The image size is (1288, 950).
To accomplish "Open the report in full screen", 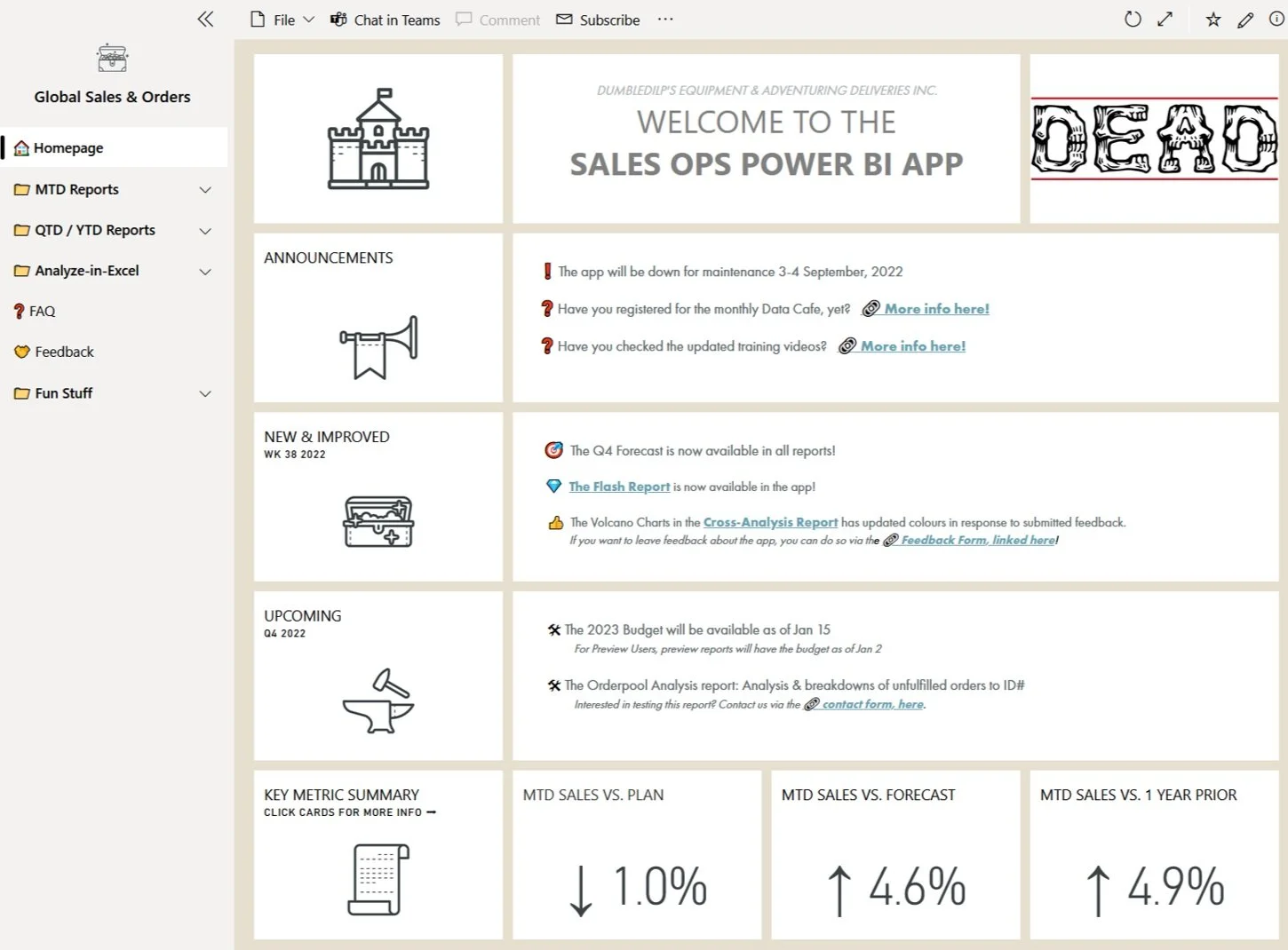I will tap(1165, 19).
